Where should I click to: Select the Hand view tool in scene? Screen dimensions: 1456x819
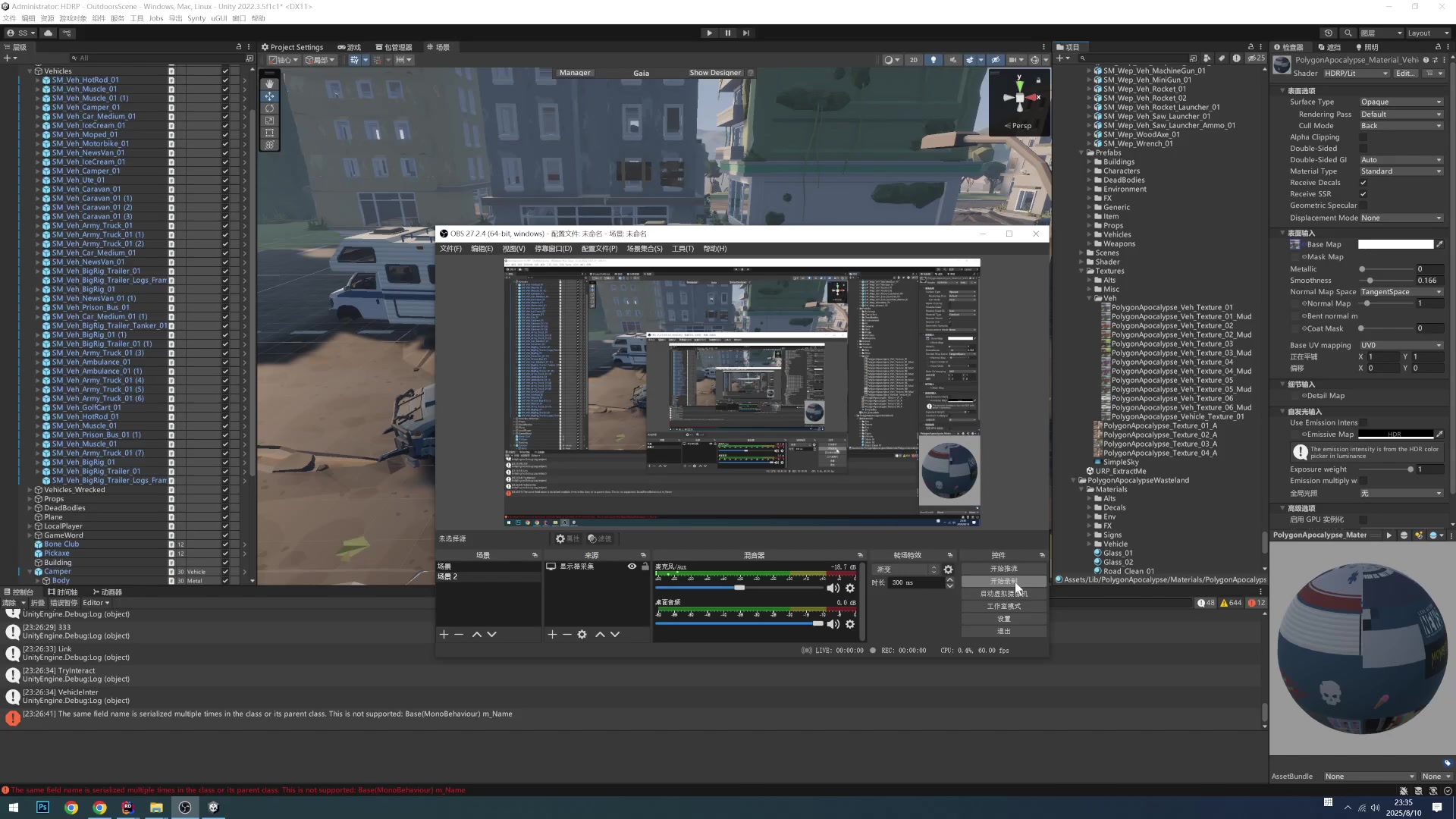click(x=269, y=84)
